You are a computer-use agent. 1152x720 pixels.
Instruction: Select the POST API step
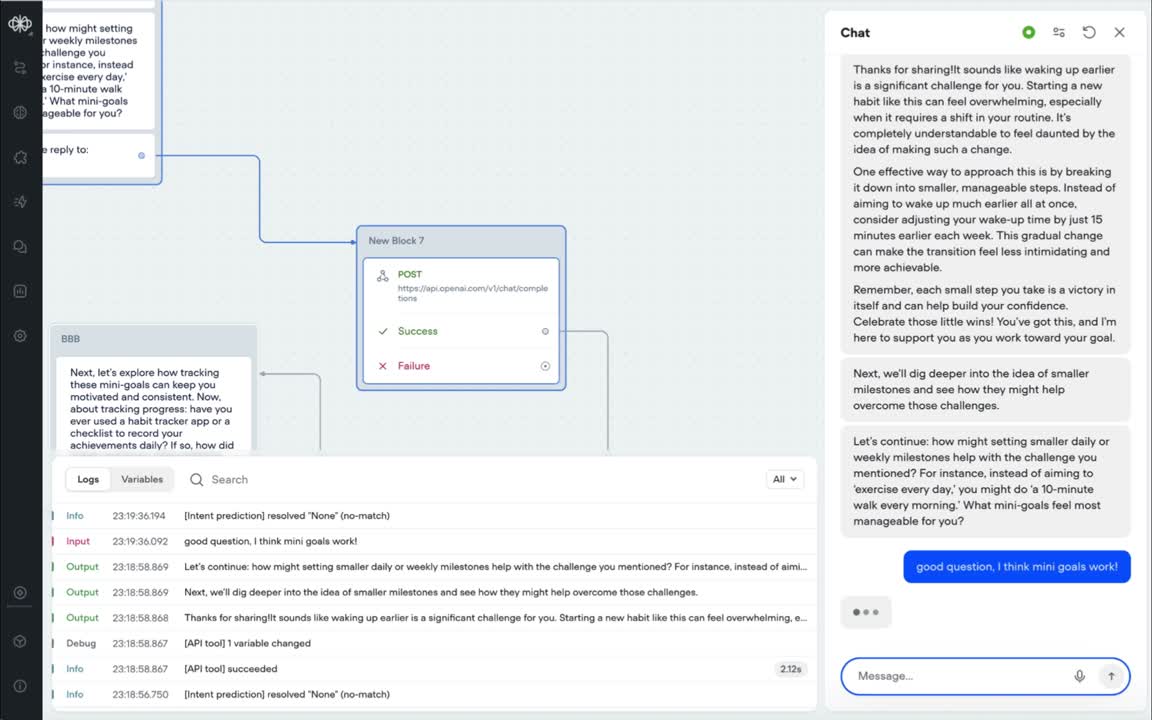click(461, 286)
